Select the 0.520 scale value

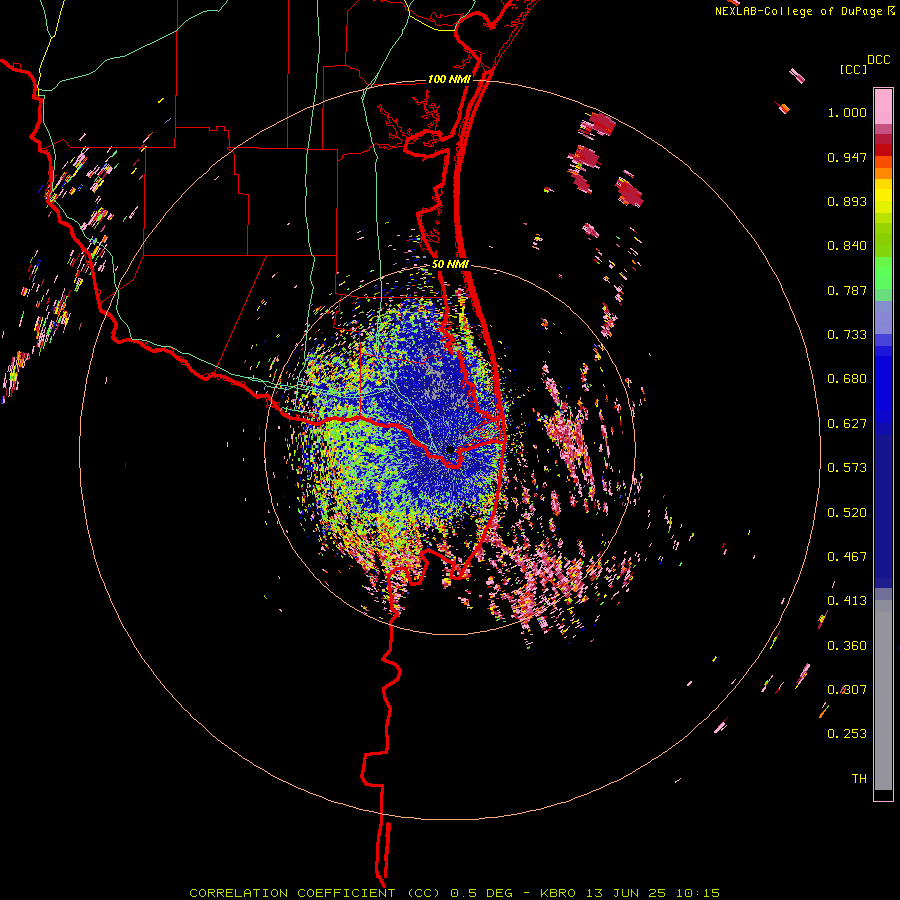pos(847,513)
